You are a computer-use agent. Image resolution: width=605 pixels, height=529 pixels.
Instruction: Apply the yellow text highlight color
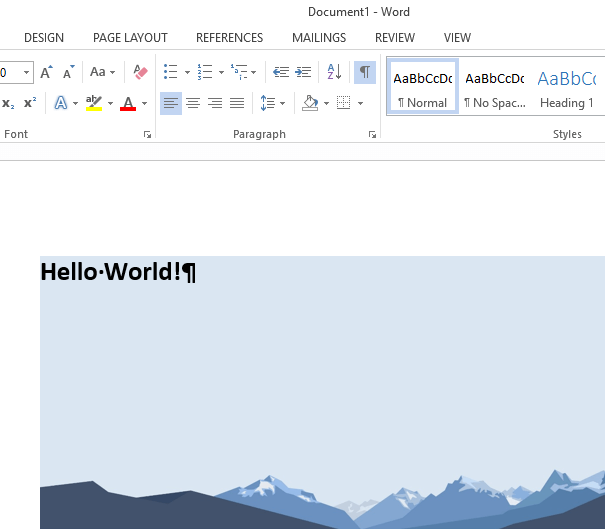pos(94,103)
